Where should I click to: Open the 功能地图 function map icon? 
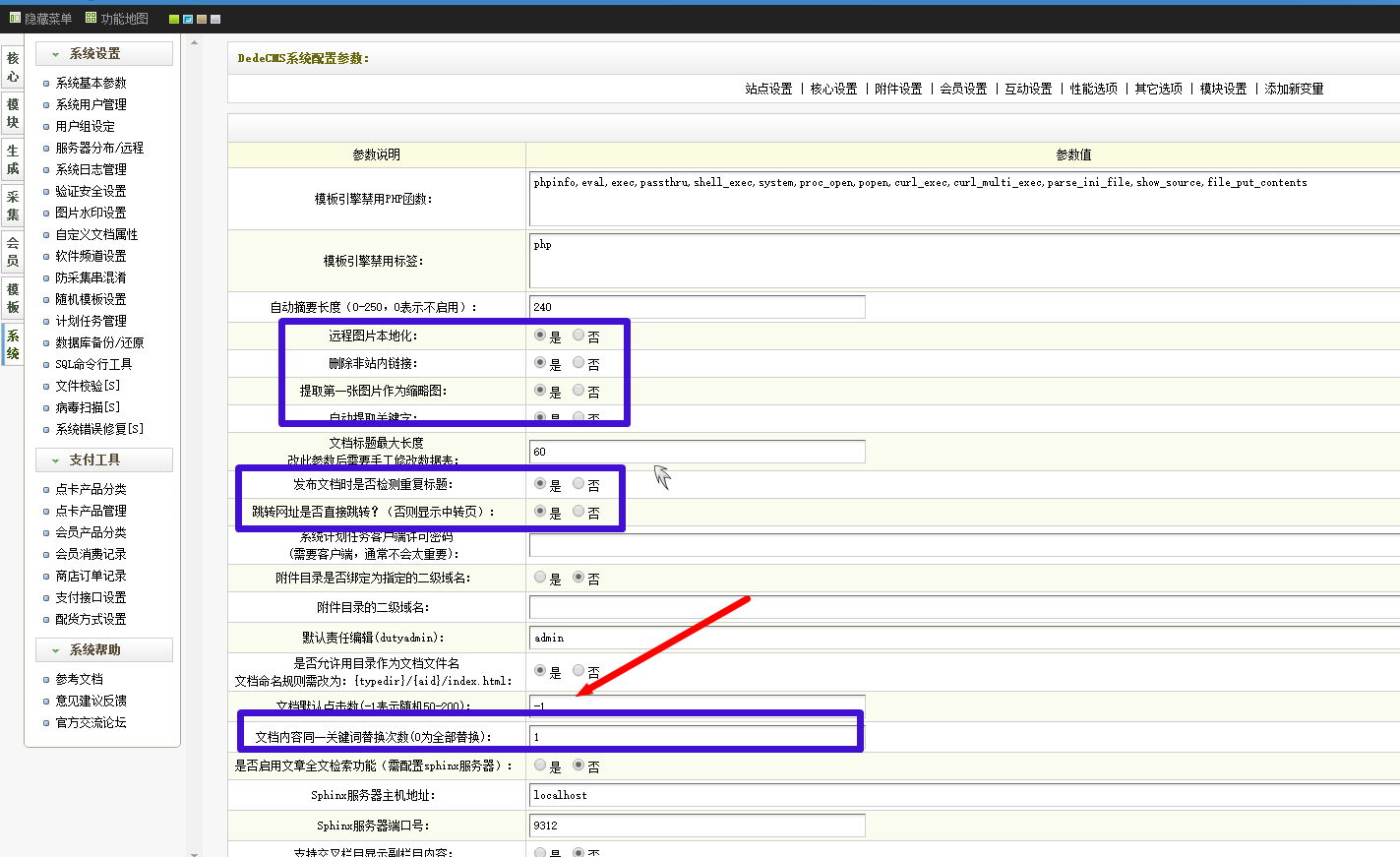tap(91, 18)
